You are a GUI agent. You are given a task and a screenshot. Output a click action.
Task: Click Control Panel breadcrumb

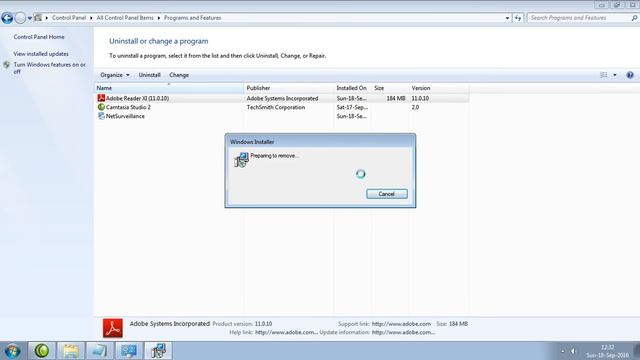coord(69,18)
